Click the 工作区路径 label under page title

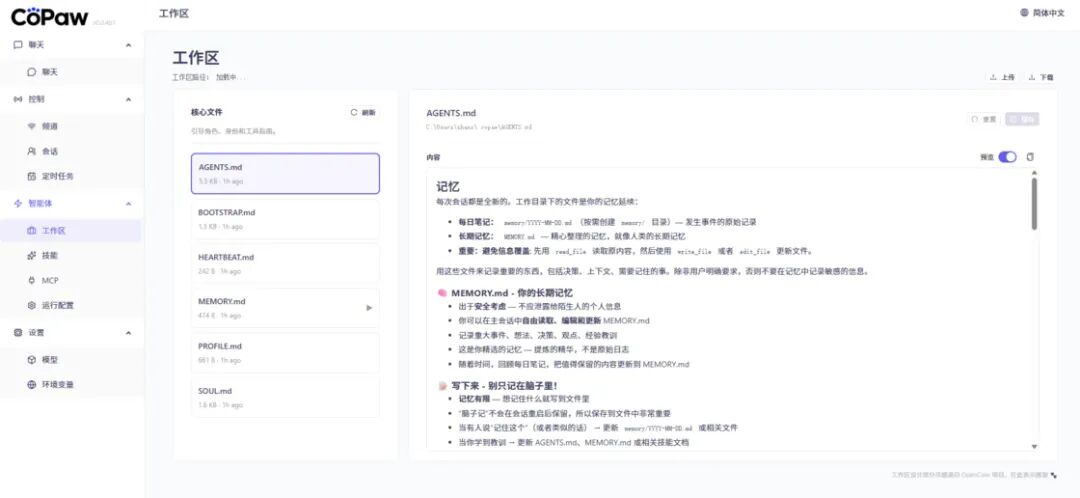pyautogui.click(x=191, y=78)
